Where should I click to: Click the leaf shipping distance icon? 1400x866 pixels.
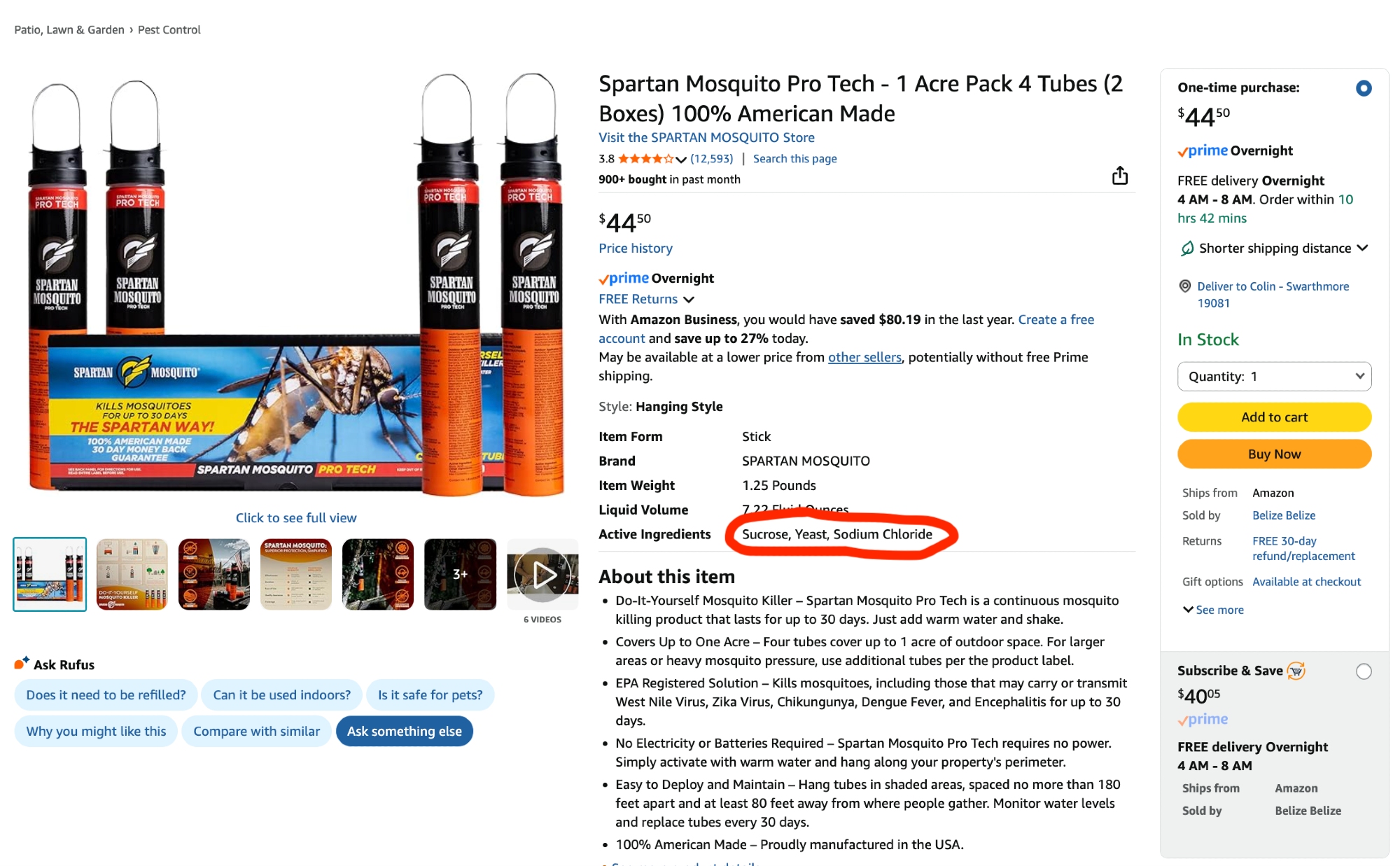click(1187, 249)
